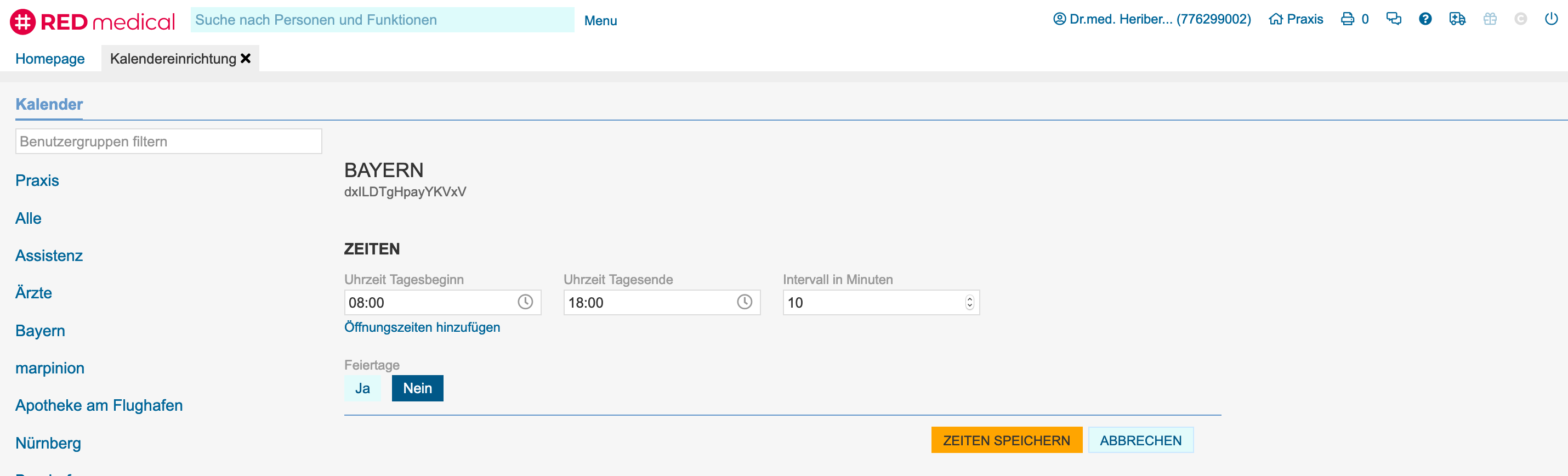The width and height of the screenshot is (1568, 476).
Task: Click the Benutzergruppen filtern input field
Action: pyautogui.click(x=168, y=142)
